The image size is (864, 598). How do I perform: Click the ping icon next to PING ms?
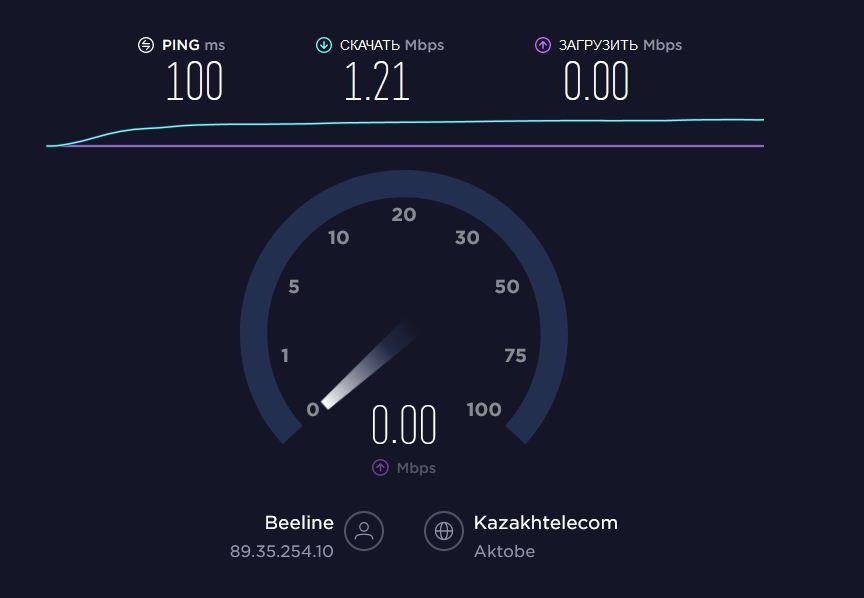pos(146,45)
